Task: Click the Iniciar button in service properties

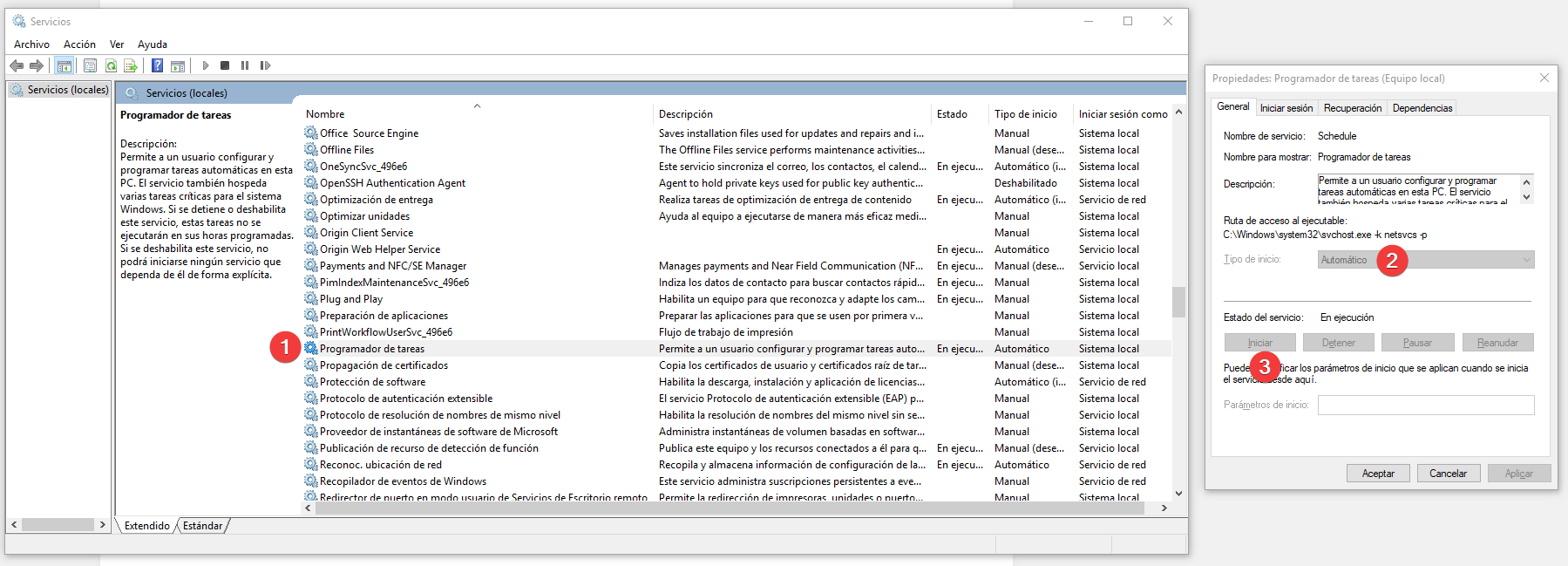Action: point(1259,343)
